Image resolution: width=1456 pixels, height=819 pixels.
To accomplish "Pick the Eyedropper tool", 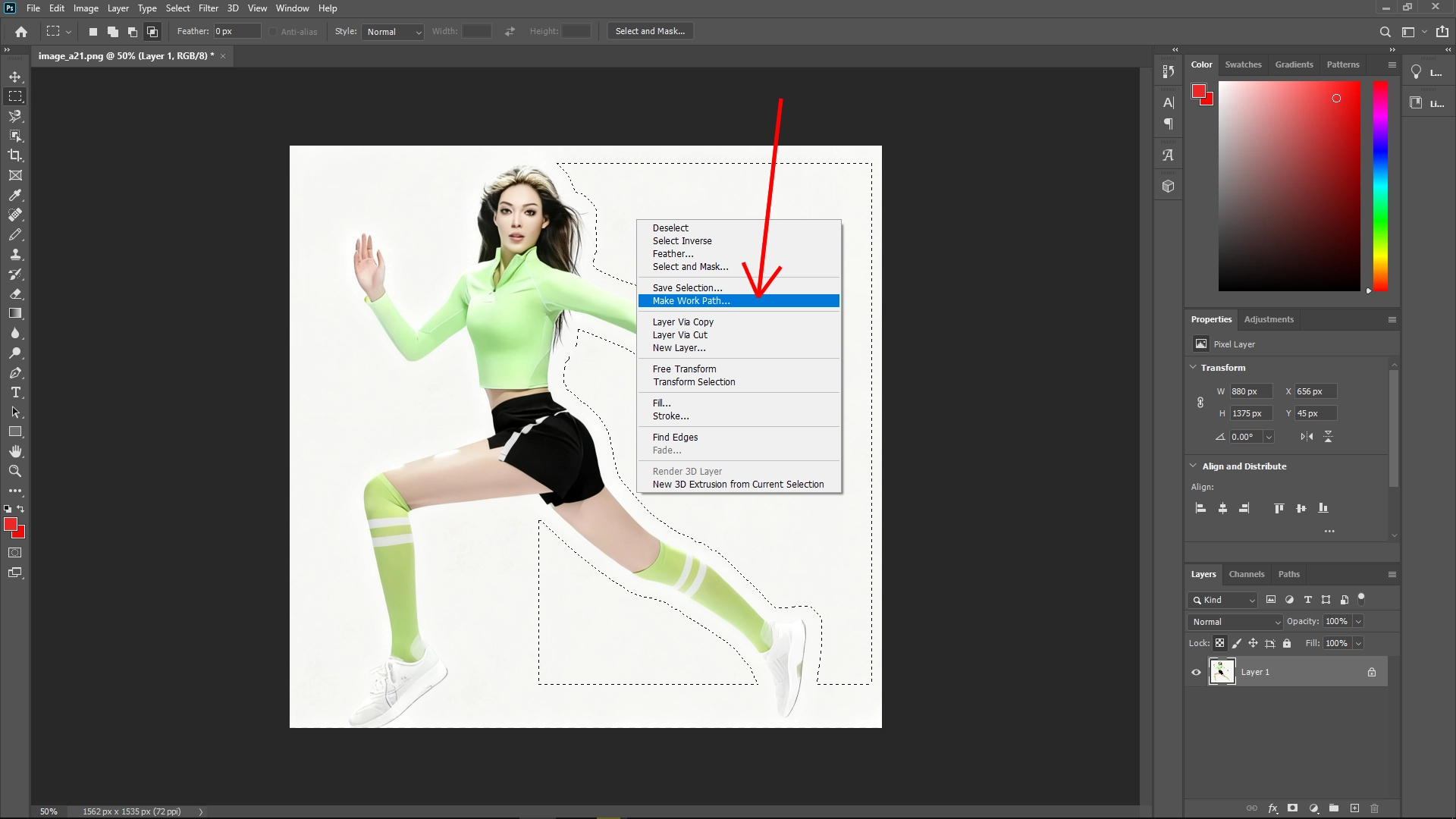I will click(15, 196).
